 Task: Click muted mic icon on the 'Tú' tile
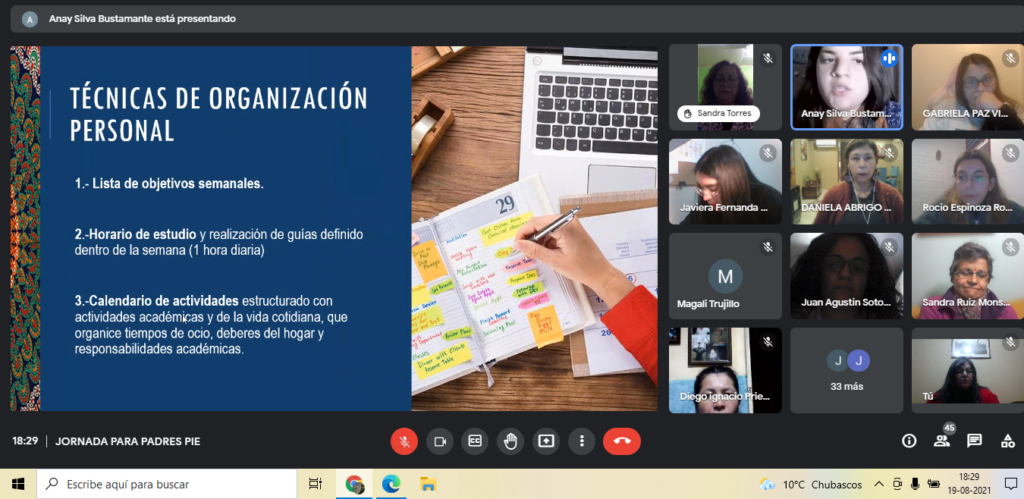coord(1010,342)
